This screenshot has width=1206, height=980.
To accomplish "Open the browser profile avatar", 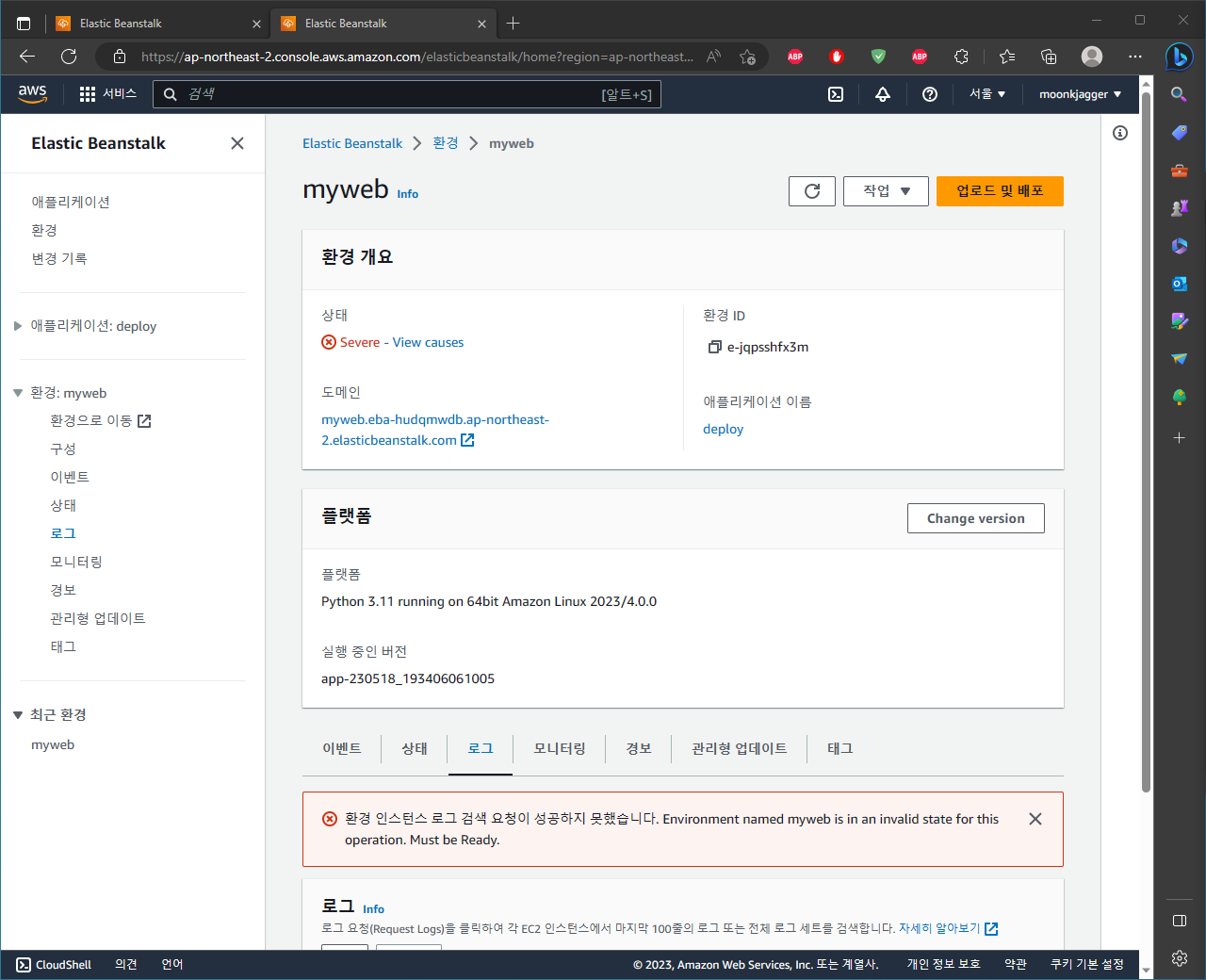I will 1092,57.
